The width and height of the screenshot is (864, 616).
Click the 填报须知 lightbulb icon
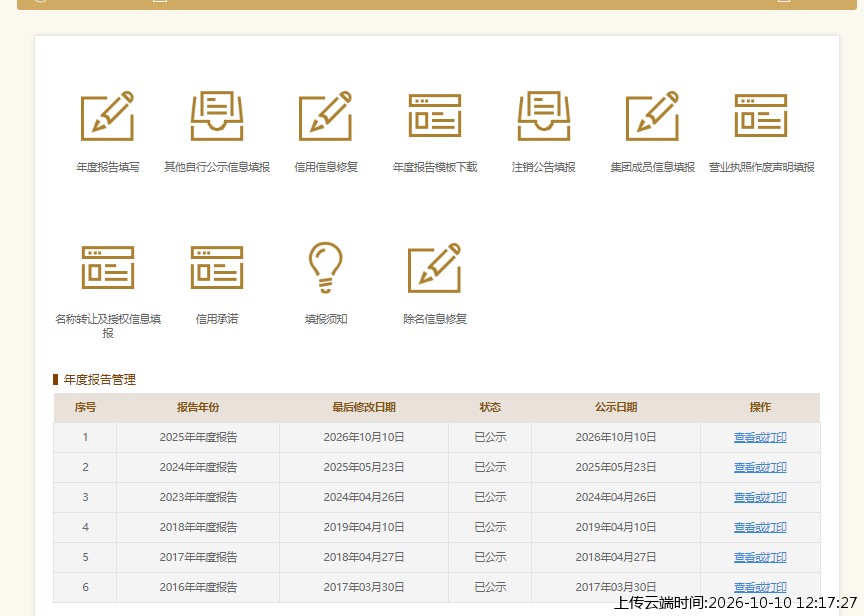tap(326, 267)
